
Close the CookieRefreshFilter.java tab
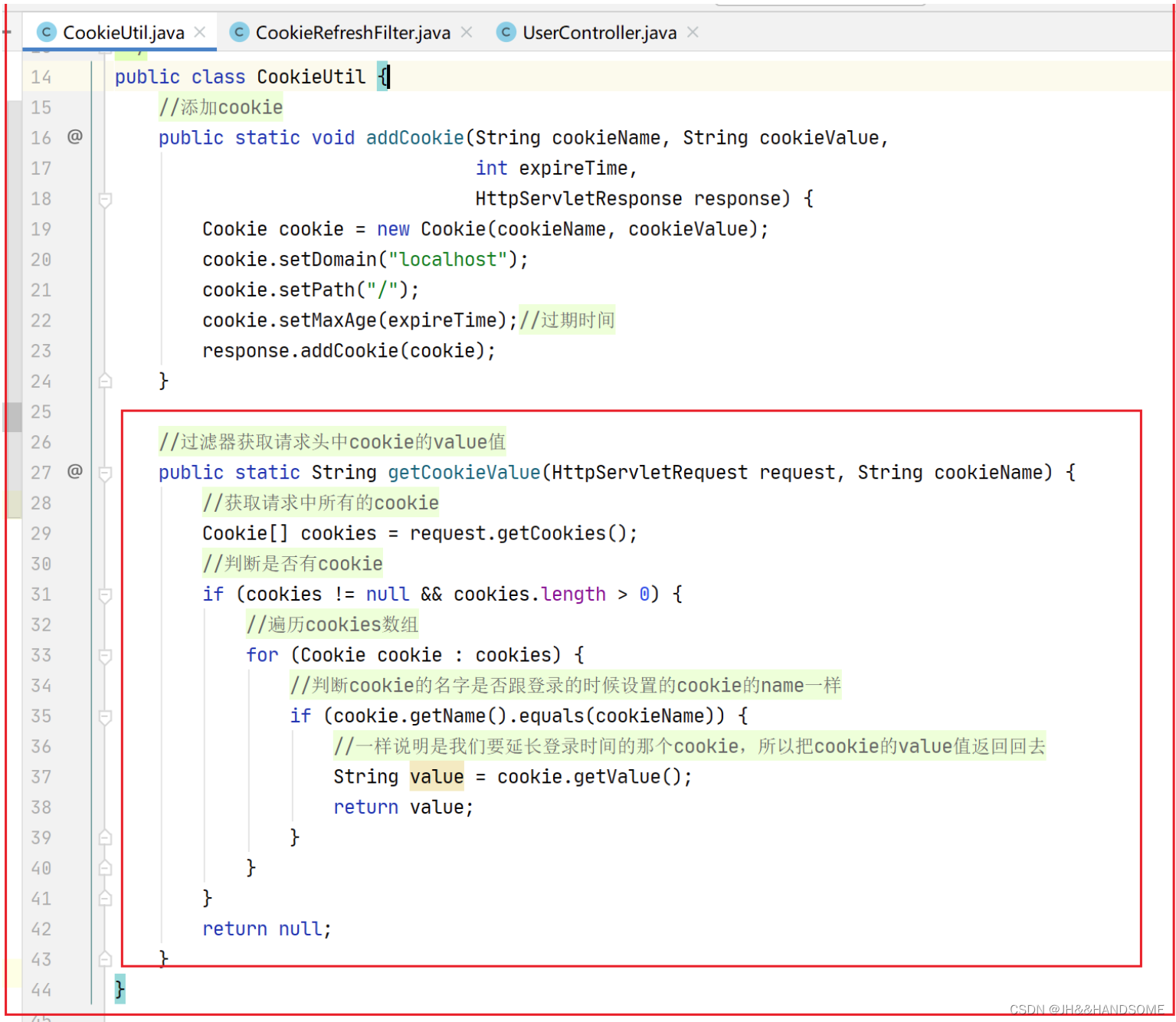[467, 32]
